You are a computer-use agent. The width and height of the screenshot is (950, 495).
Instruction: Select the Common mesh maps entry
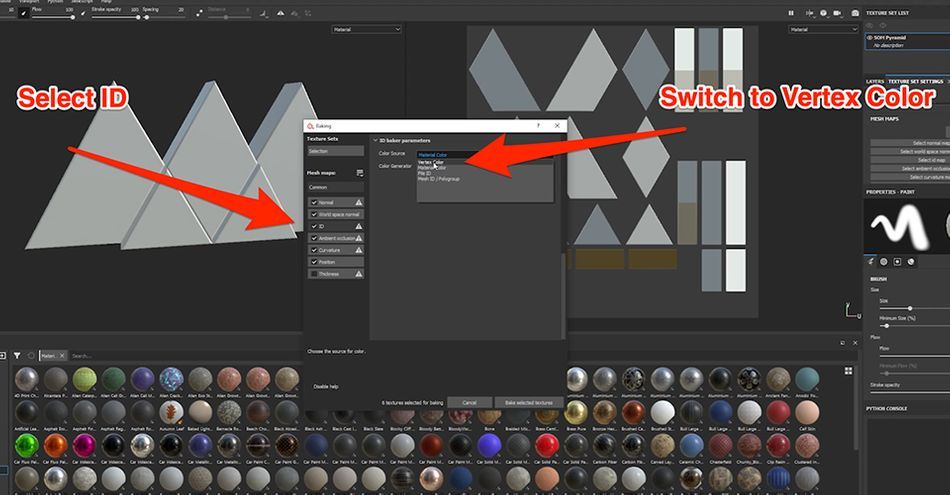[336, 187]
